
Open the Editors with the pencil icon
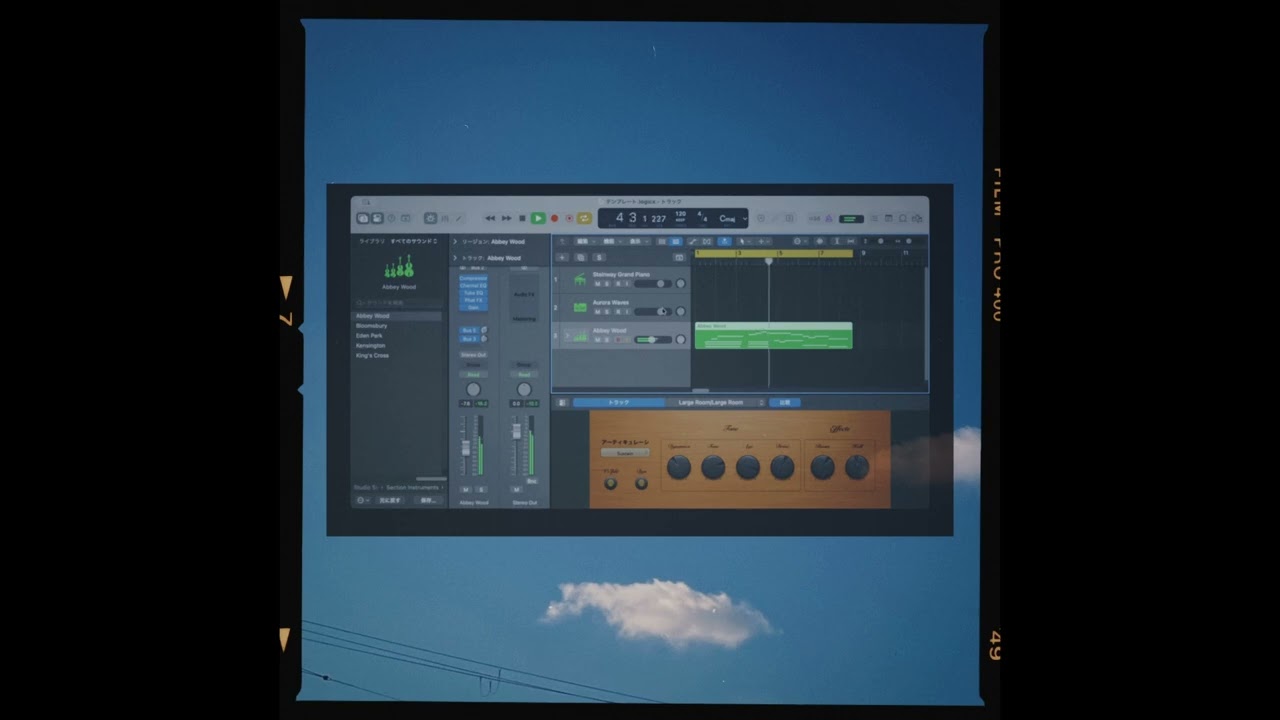[459, 218]
